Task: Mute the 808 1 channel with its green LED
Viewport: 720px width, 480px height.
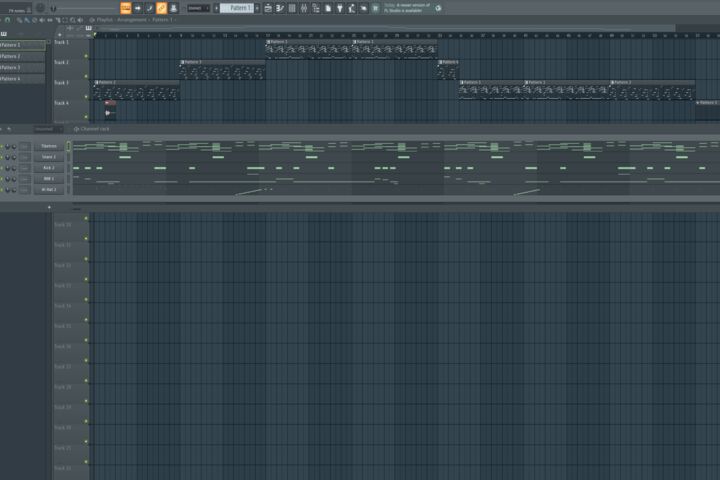Action: click(2, 179)
